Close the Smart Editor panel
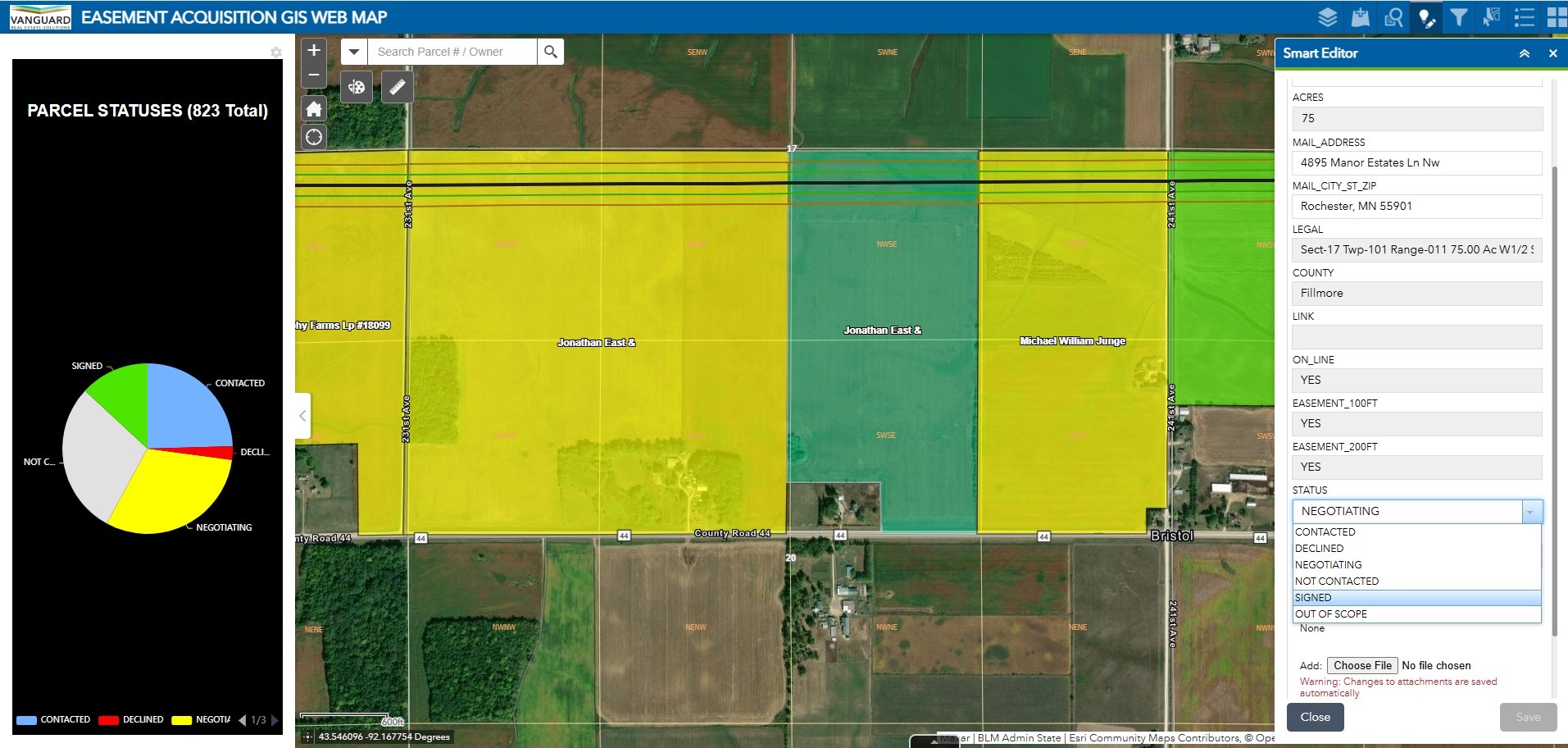Viewport: 1568px width, 748px height. 1552,53
